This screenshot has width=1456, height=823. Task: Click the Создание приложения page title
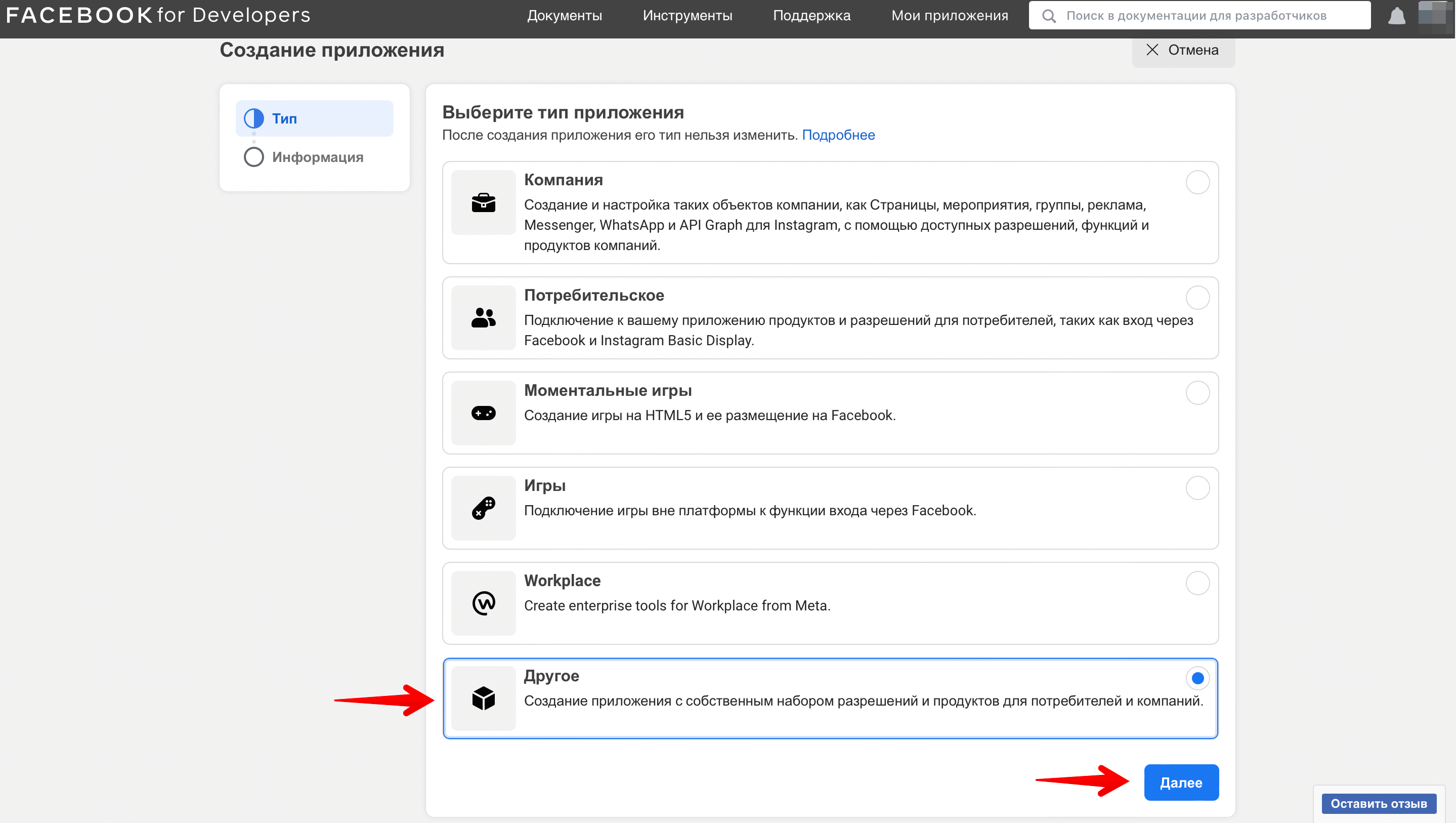tap(332, 50)
